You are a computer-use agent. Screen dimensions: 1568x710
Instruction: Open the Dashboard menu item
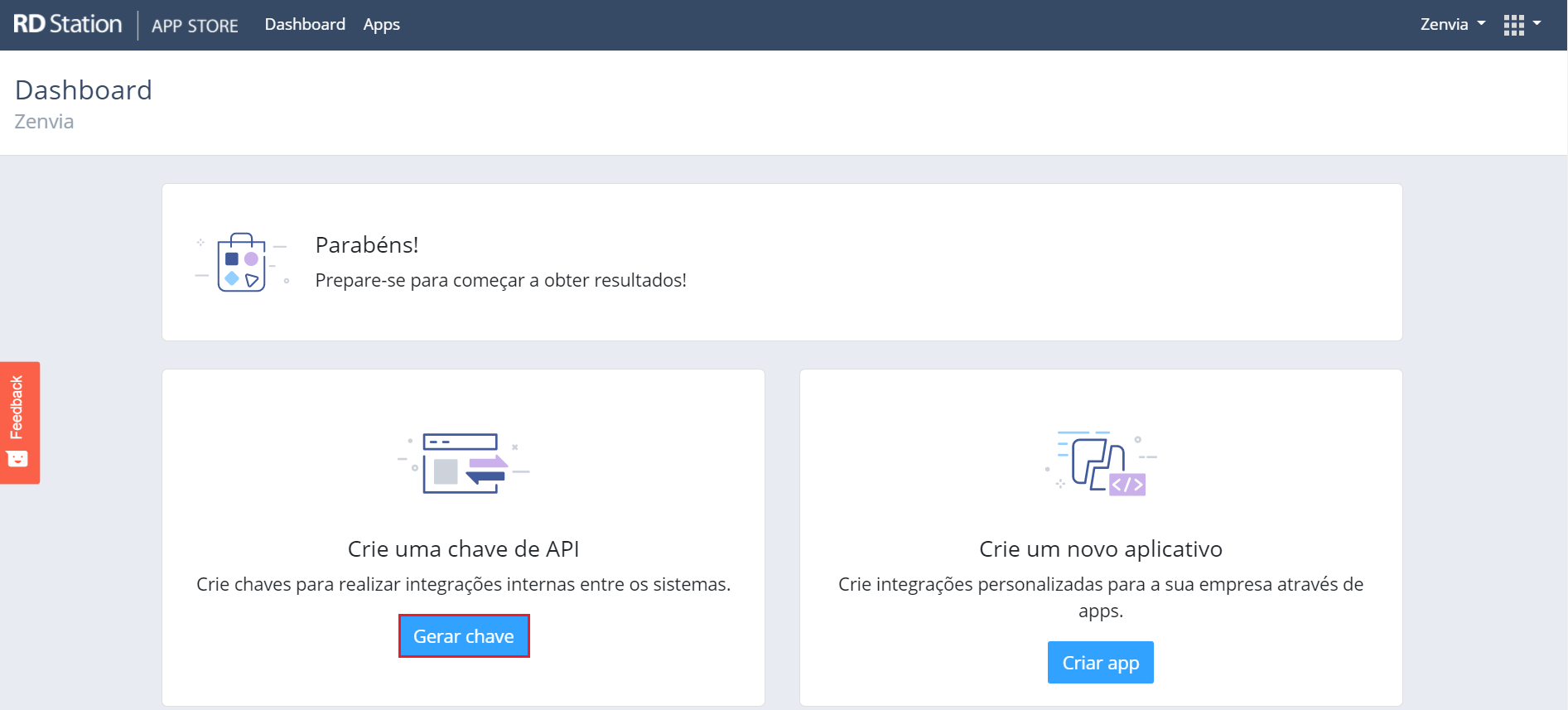click(305, 24)
